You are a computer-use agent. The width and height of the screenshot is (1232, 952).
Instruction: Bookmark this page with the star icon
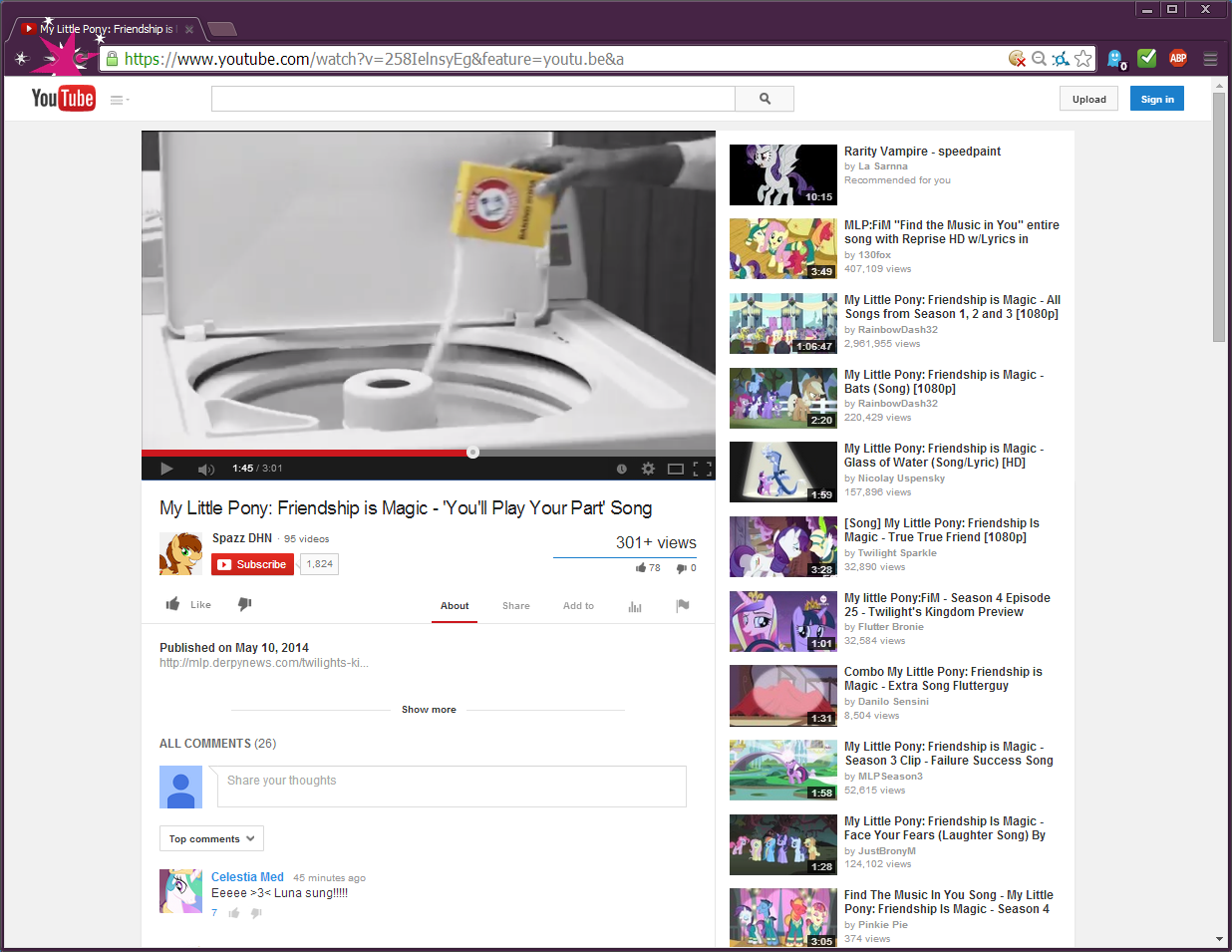pyautogui.click(x=1083, y=59)
